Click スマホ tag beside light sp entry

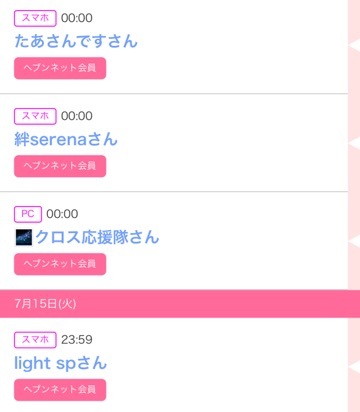(35, 340)
